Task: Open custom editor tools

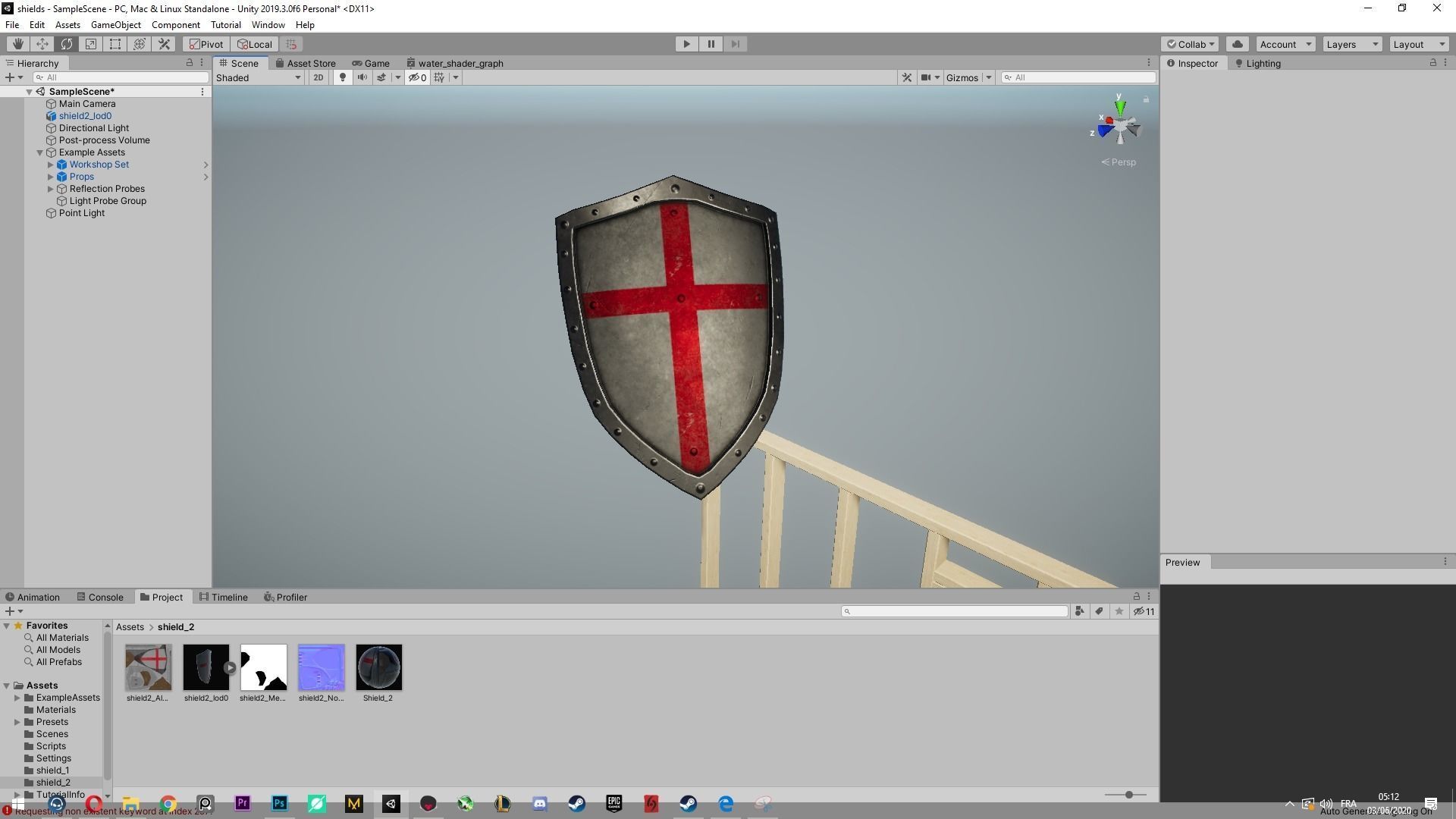Action: tap(163, 44)
